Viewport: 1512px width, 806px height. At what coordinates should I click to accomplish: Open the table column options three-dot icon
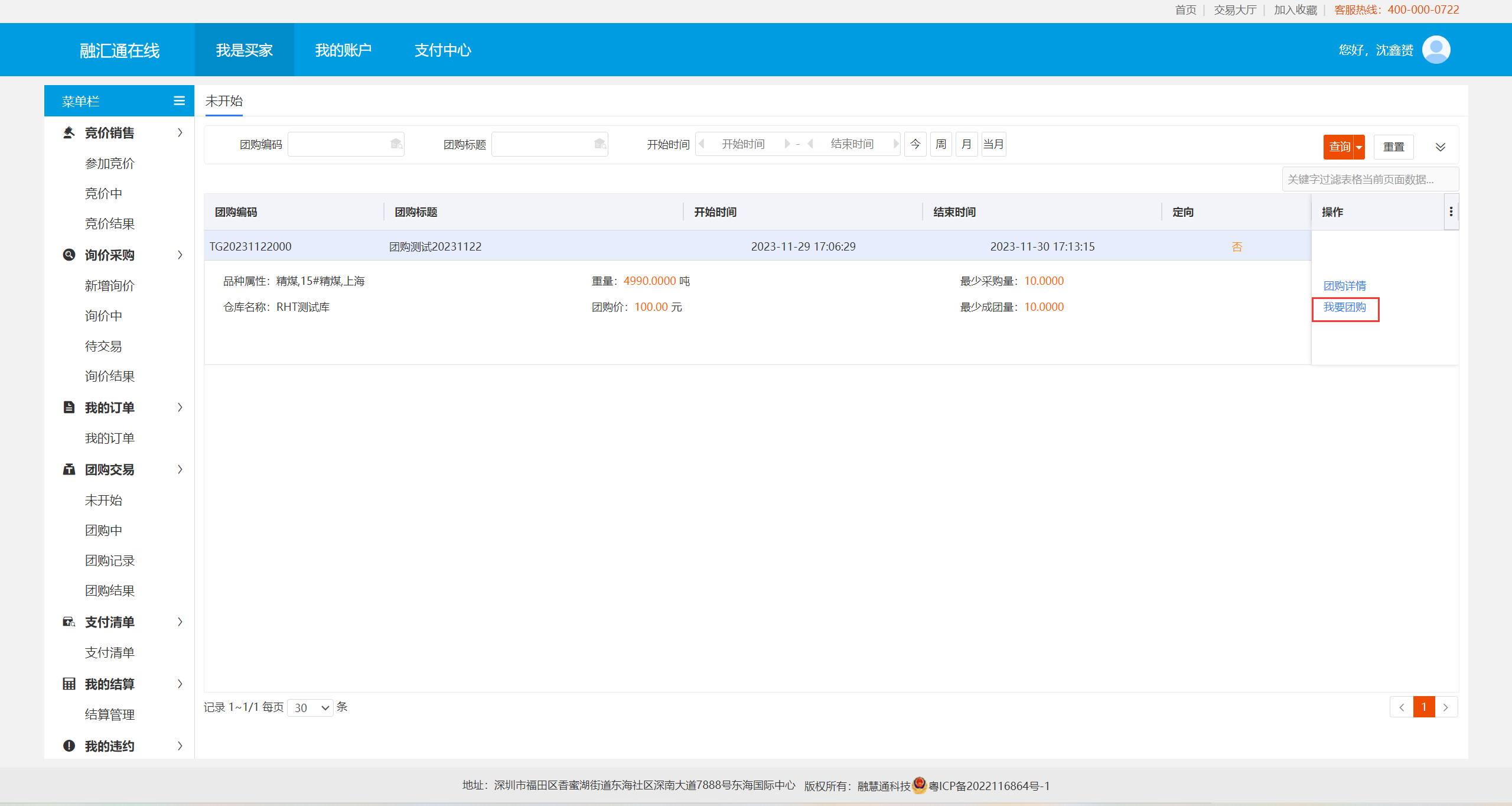(1451, 212)
